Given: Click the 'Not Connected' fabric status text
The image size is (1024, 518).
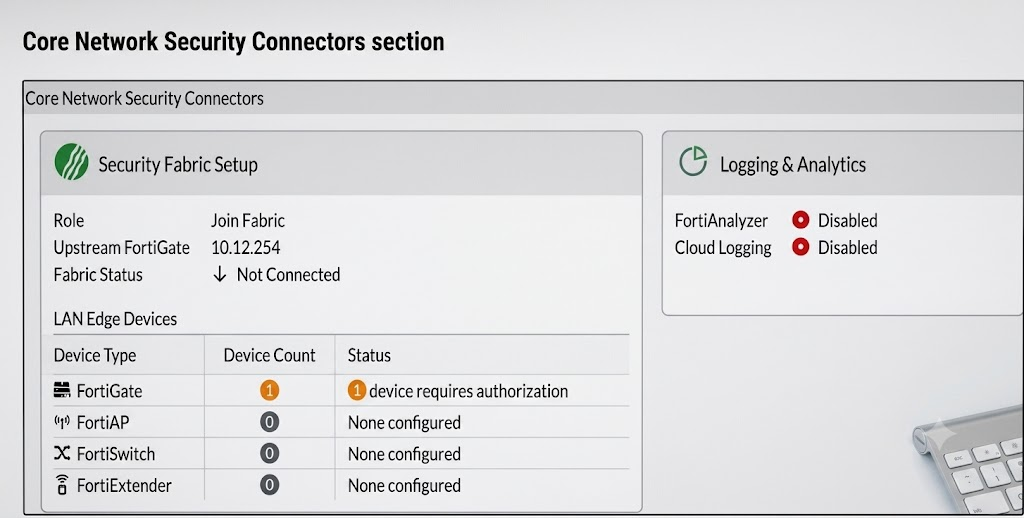Looking at the screenshot, I should click(288, 275).
